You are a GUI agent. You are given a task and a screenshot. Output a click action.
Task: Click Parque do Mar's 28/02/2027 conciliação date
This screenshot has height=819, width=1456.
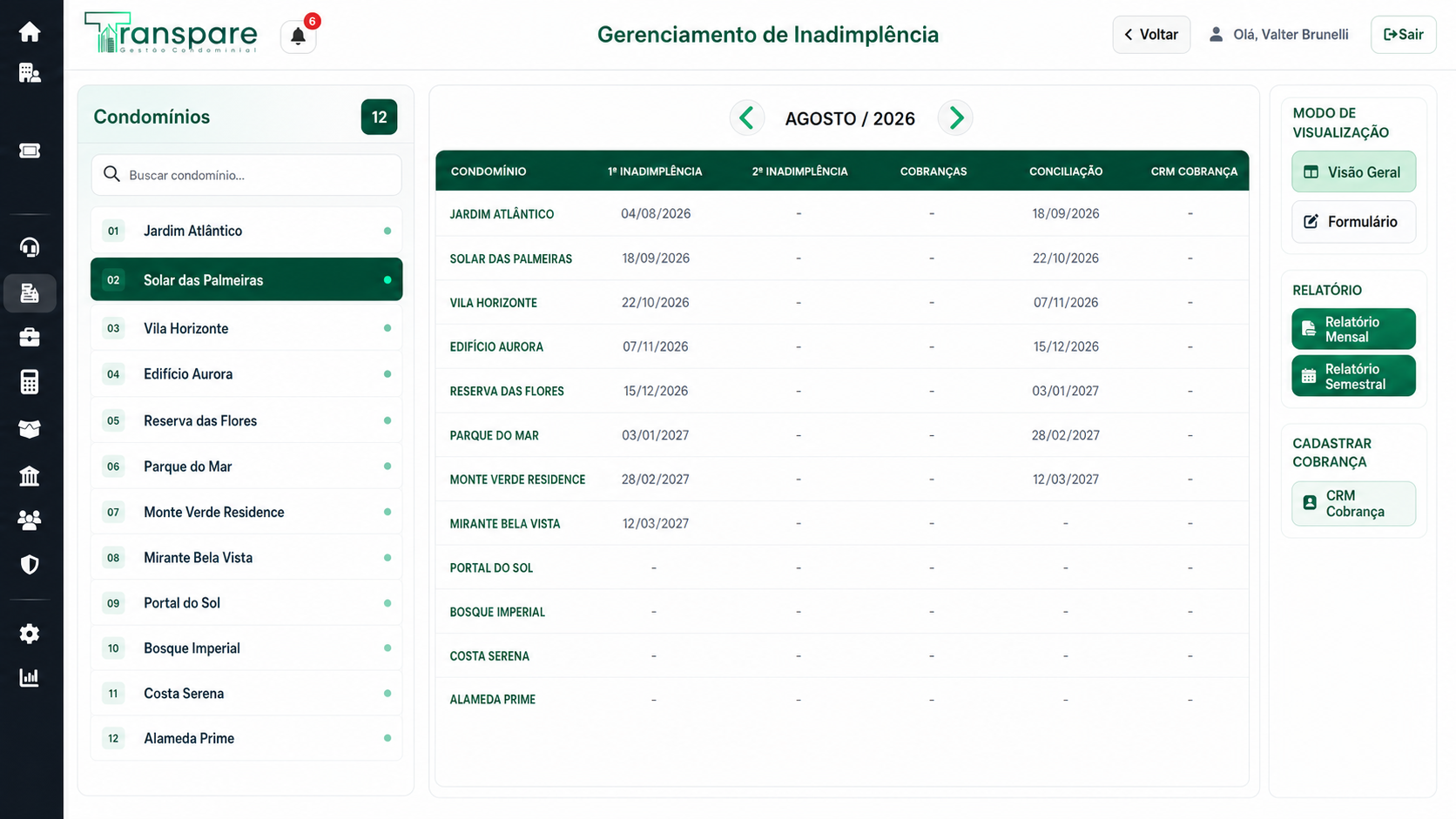point(1066,435)
